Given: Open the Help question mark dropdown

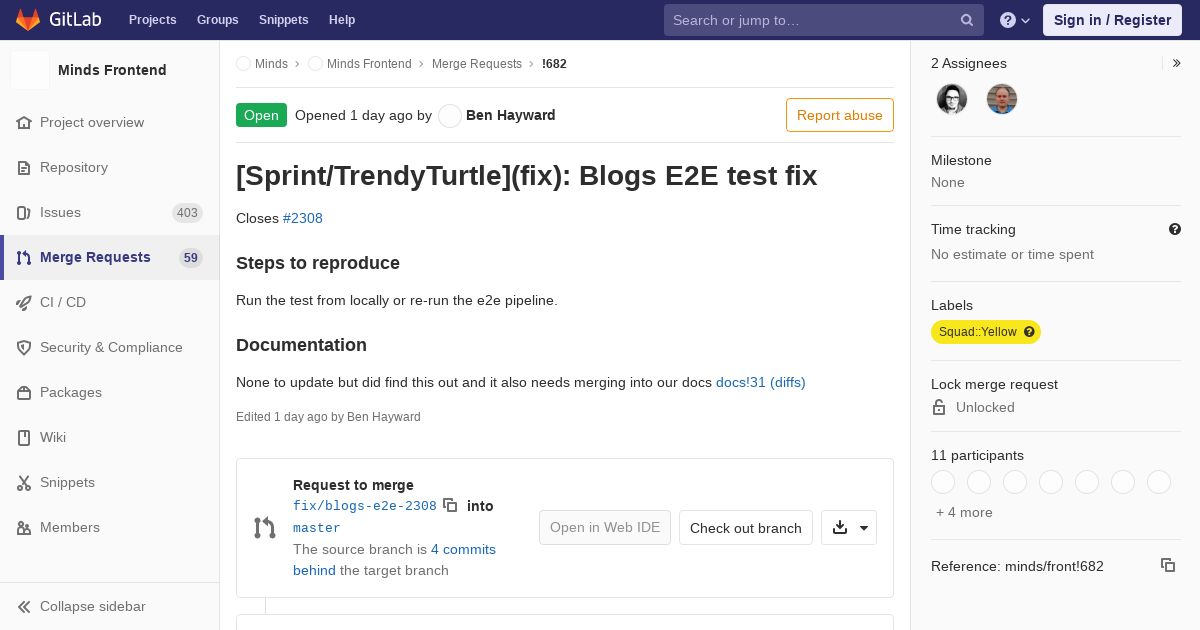Looking at the screenshot, I should [1015, 20].
